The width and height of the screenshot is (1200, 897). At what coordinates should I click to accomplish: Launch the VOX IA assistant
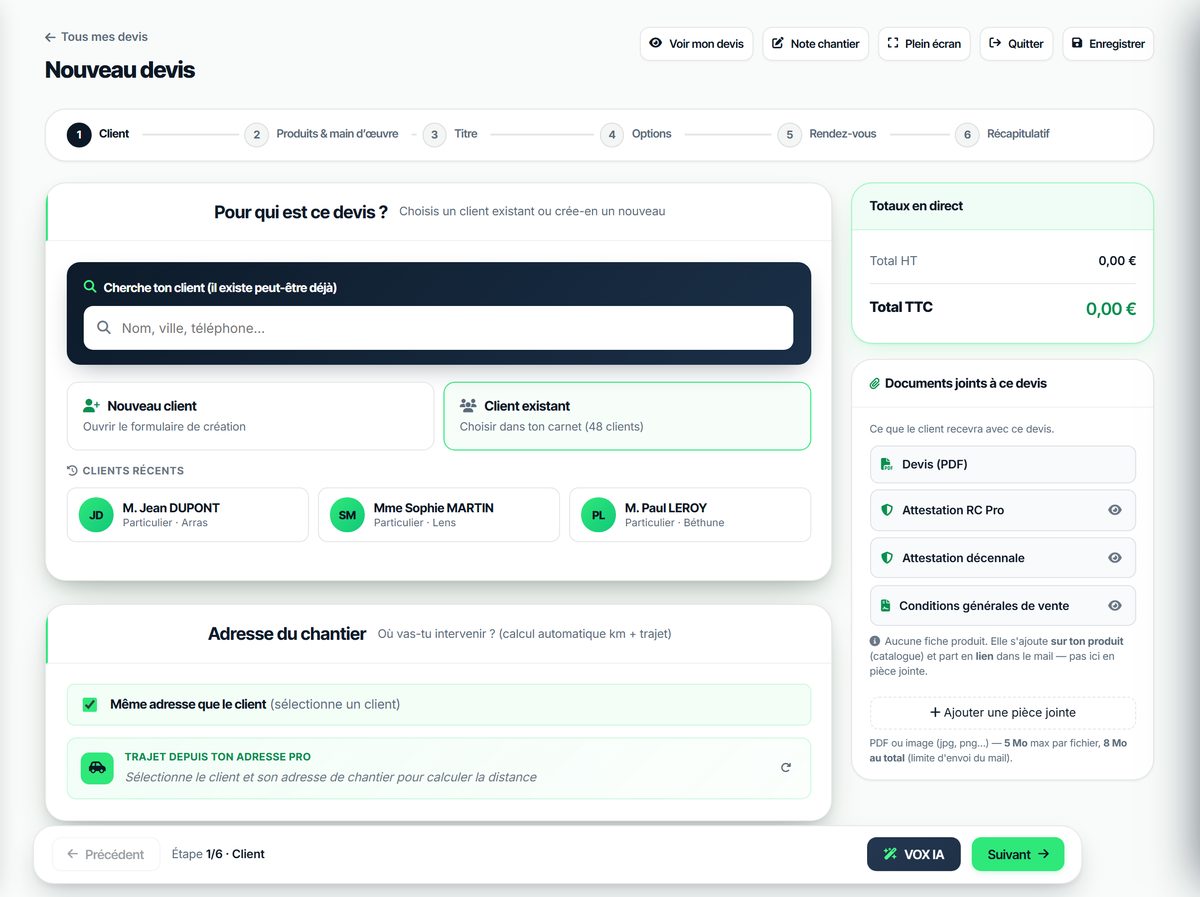[914, 854]
